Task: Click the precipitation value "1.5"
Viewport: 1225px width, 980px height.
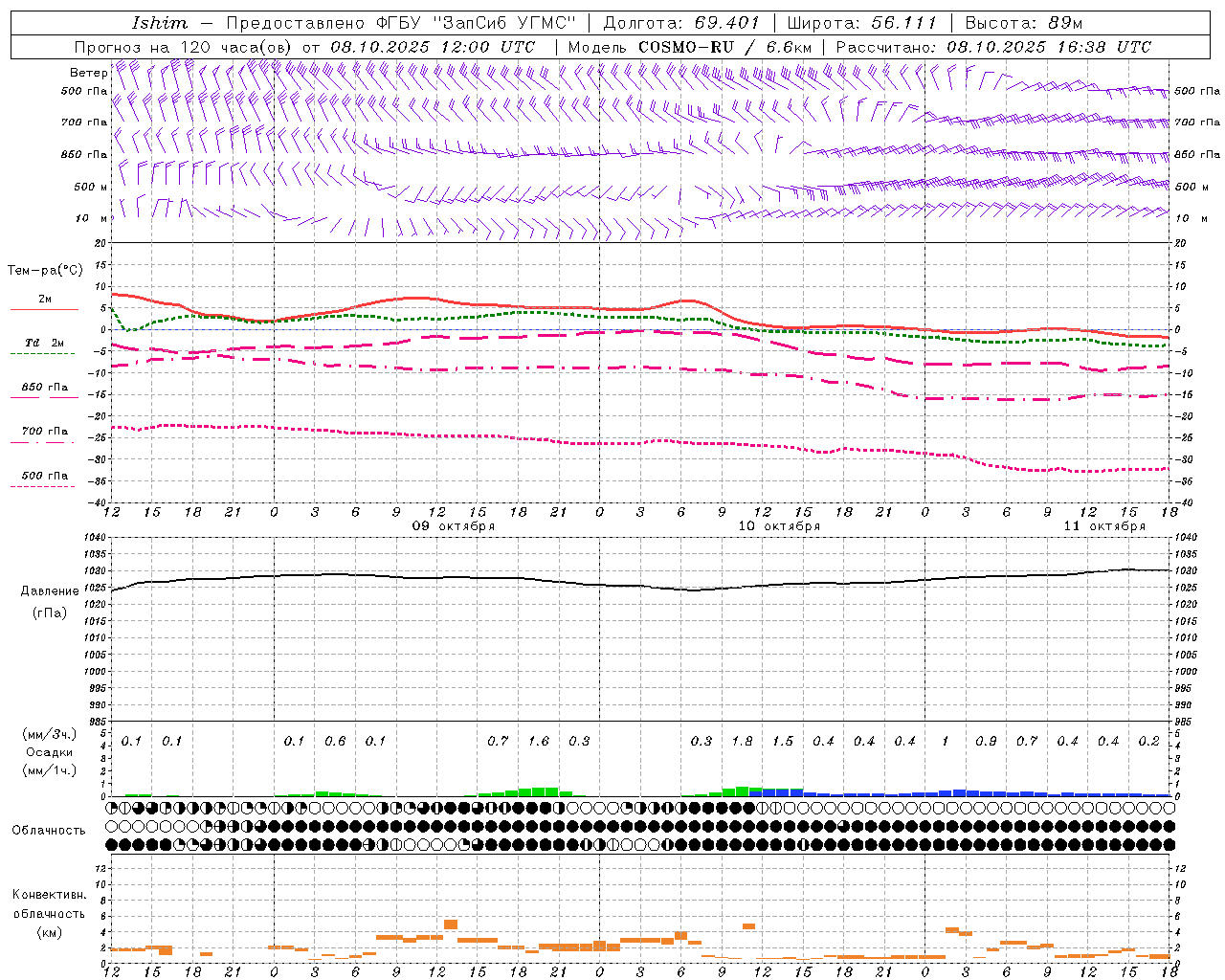Action: click(x=783, y=741)
